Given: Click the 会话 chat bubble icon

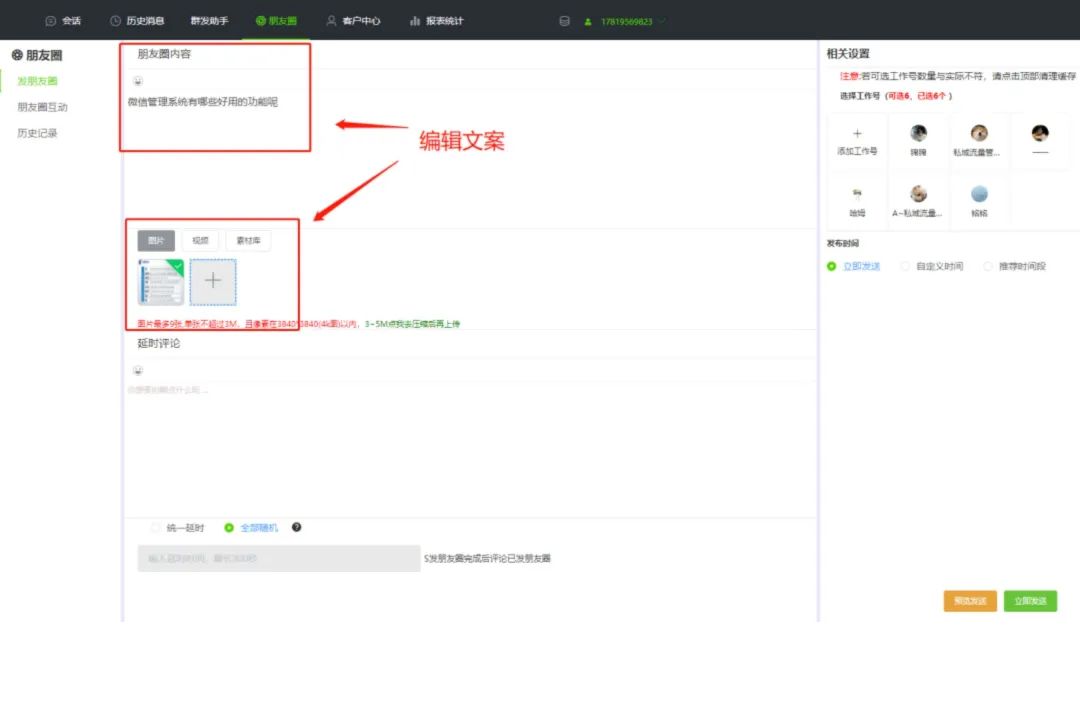Looking at the screenshot, I should click(48, 20).
